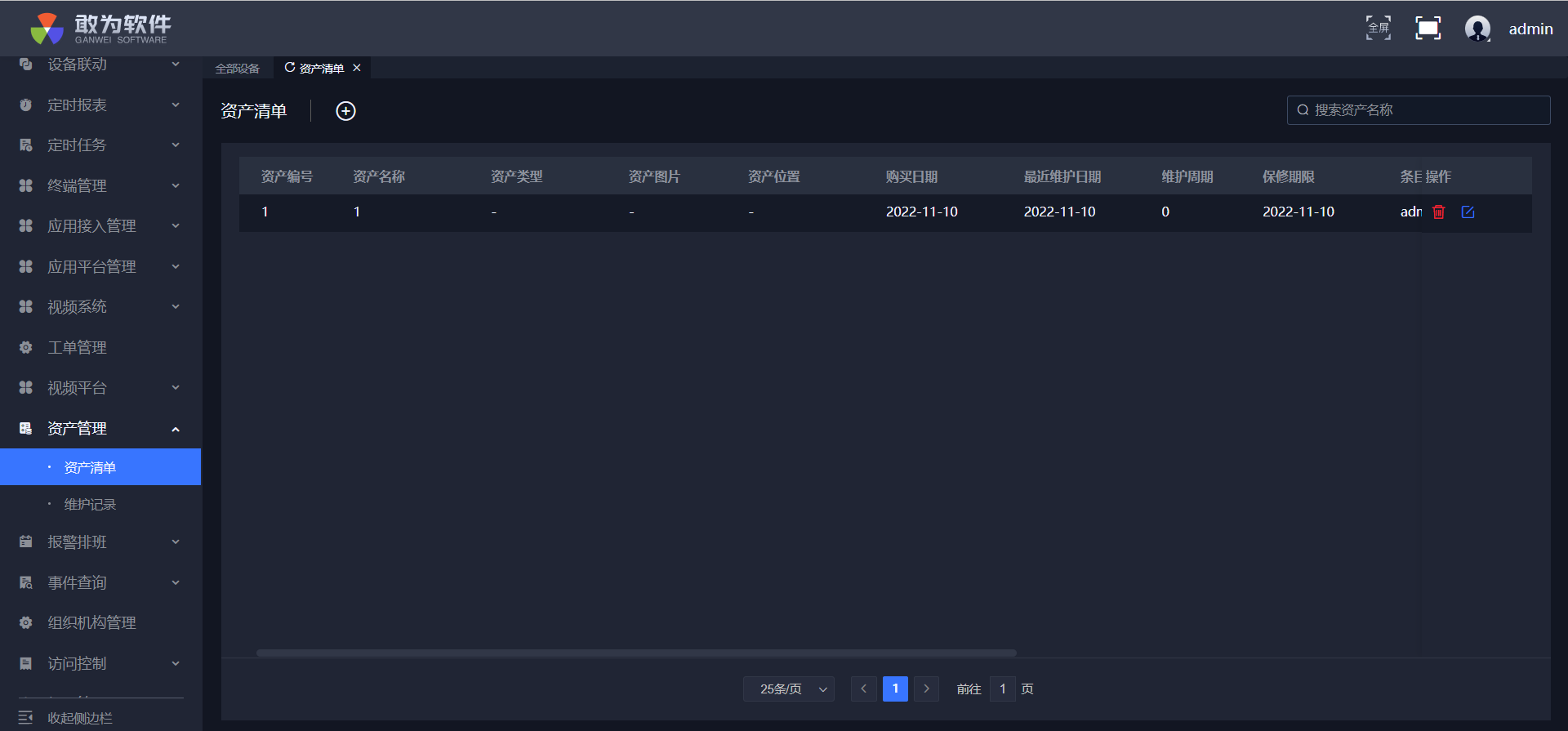Click the 资产位置 column header
1568x731 pixels.
pos(773,176)
